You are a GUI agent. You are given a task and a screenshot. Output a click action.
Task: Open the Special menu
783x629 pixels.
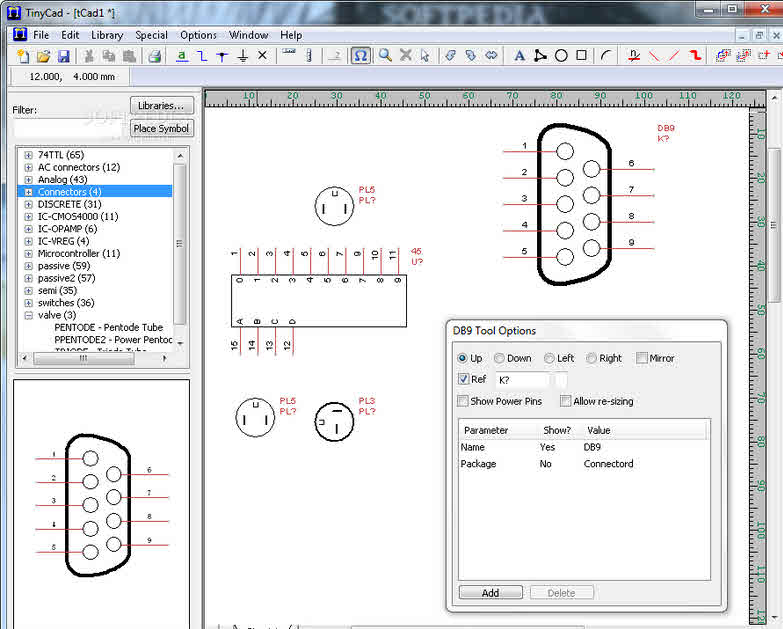[151, 35]
